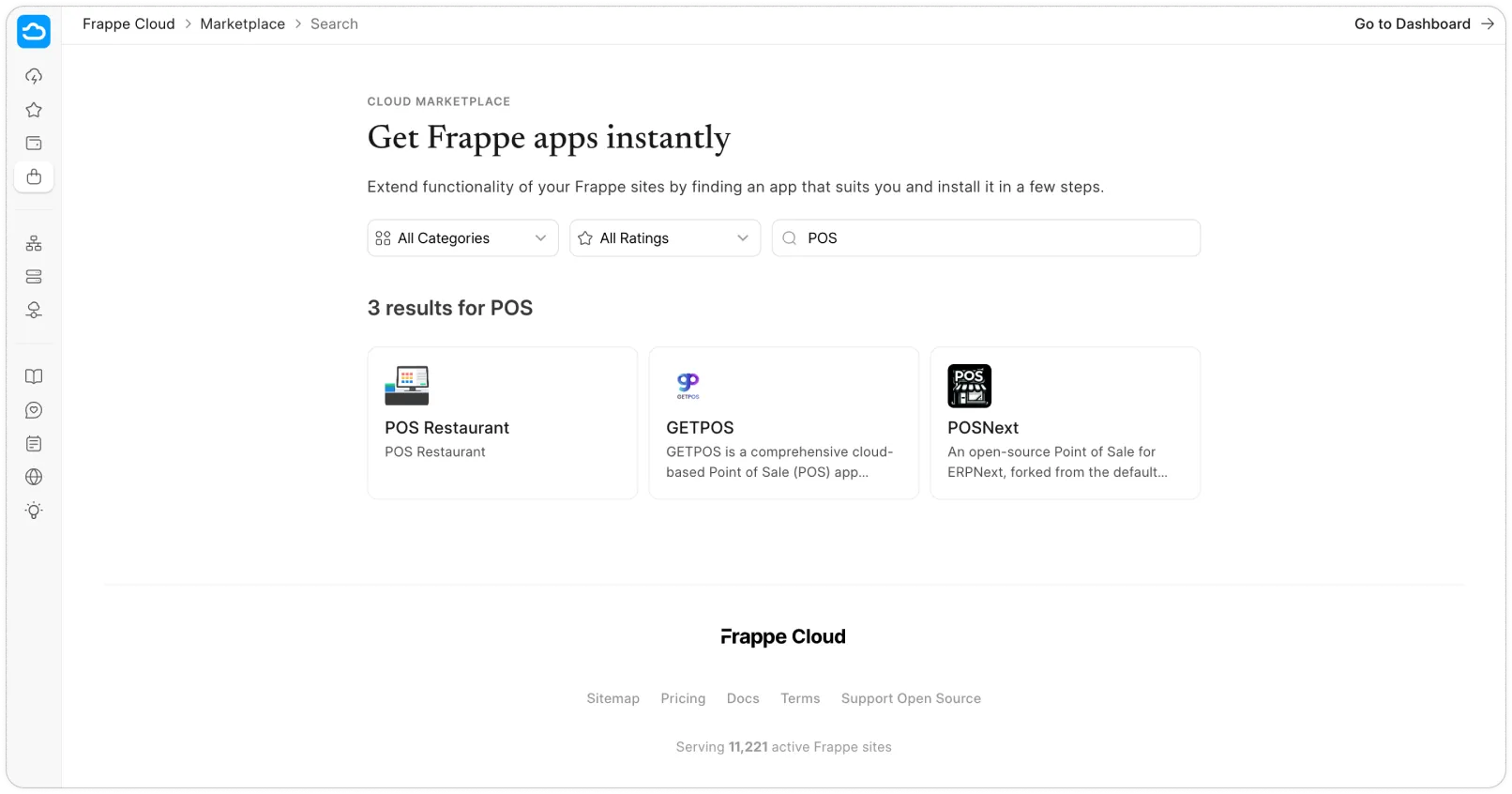Click the network hierarchy icon in sidebar
Image resolution: width=1512 pixels, height=794 pixels.
point(34,244)
